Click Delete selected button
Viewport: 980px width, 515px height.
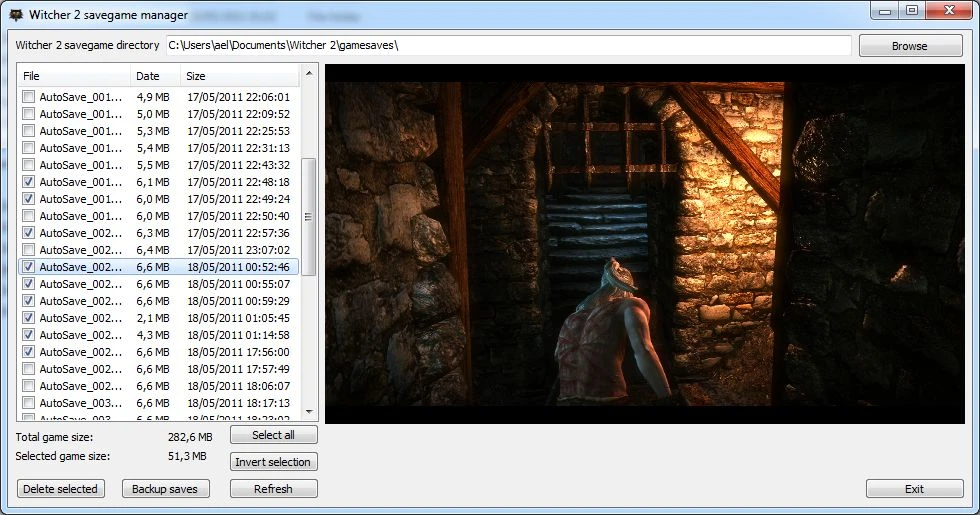(x=61, y=489)
